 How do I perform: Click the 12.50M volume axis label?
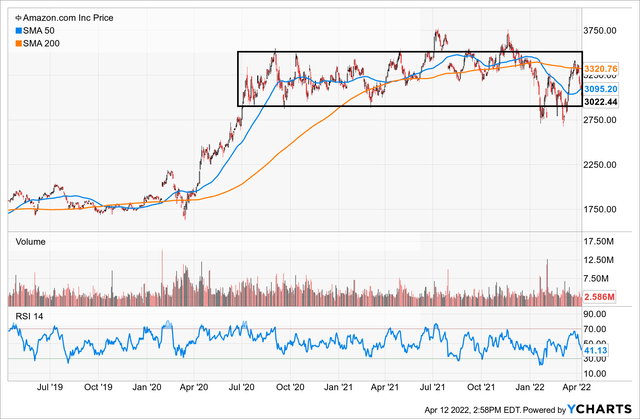click(599, 260)
